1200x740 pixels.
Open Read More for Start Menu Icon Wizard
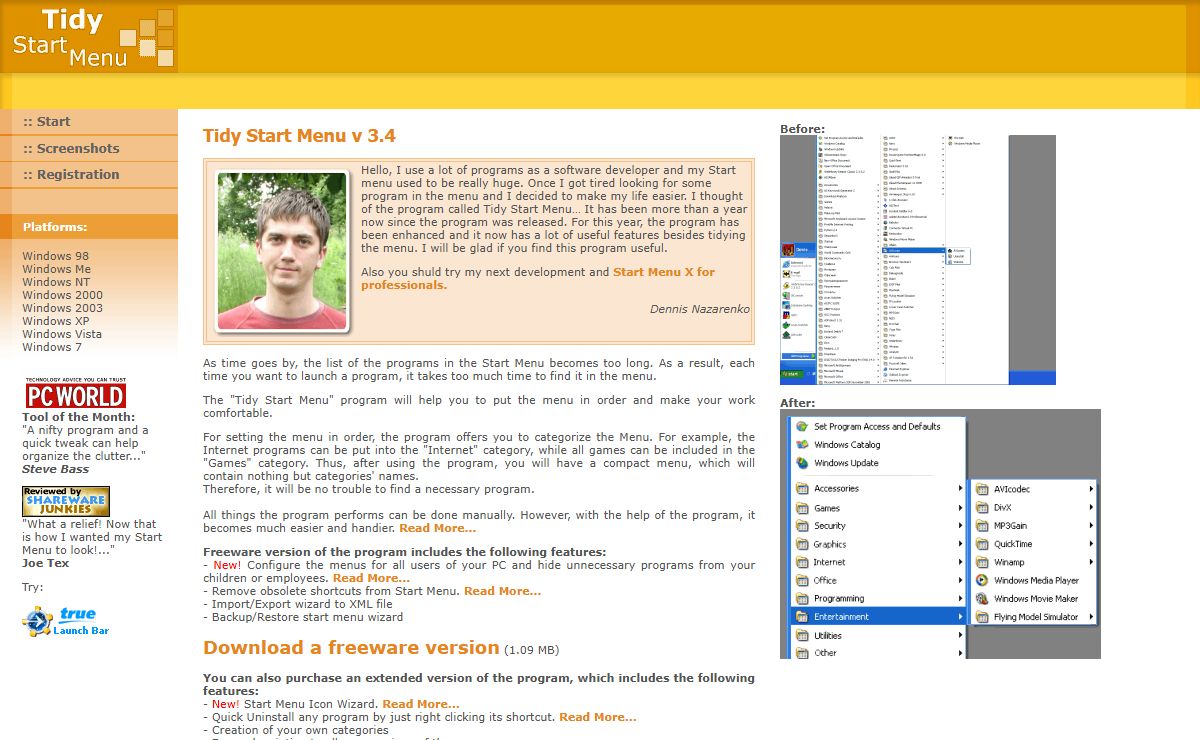click(421, 704)
